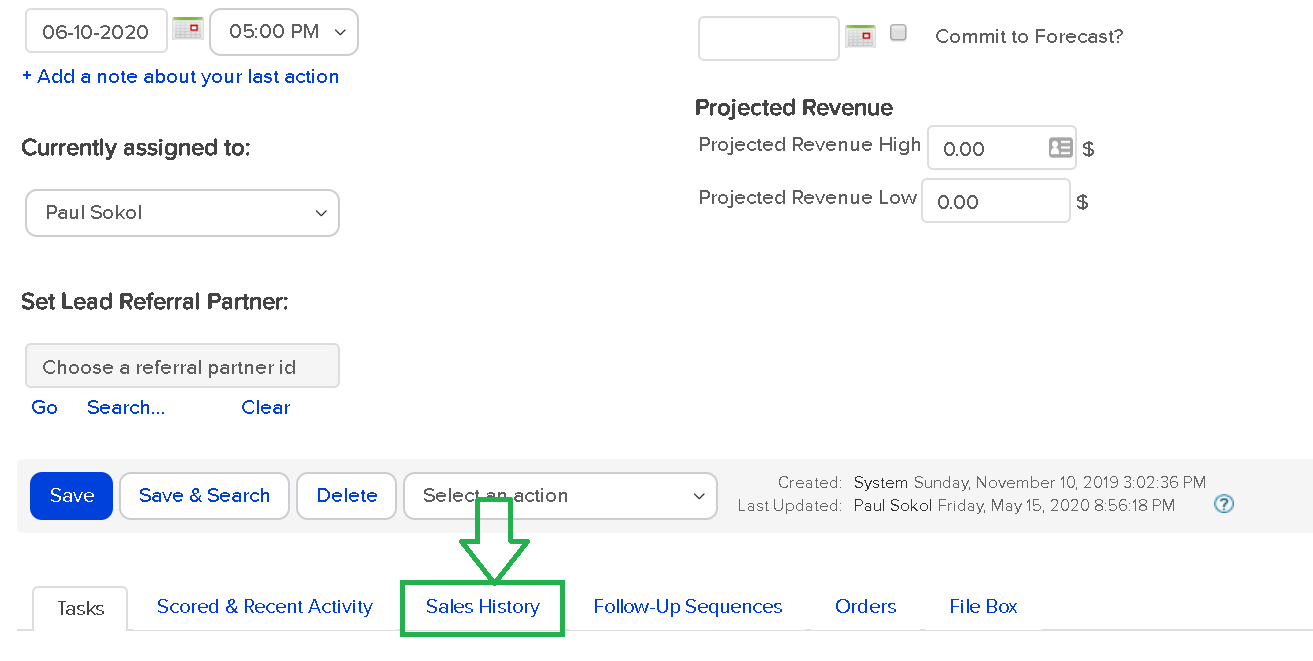Screen dimensions: 1313x661
Task: Click the Add a note about your last action link
Action: (180, 76)
